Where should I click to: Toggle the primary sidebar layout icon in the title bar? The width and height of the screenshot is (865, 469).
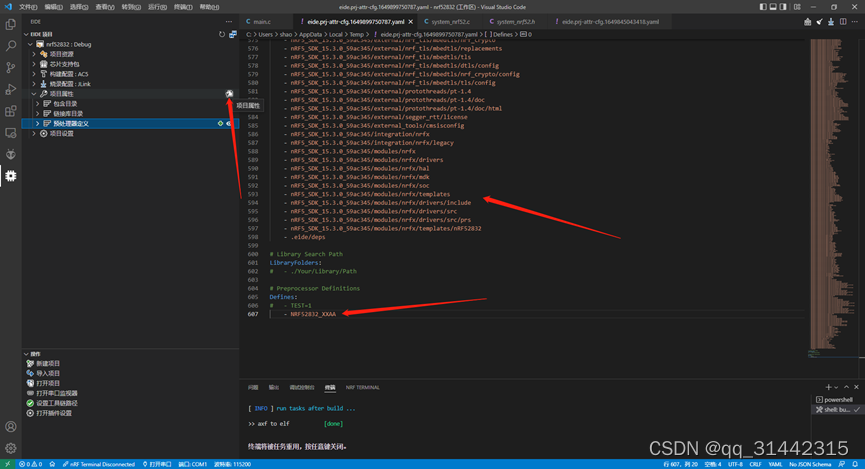[x=763, y=7]
